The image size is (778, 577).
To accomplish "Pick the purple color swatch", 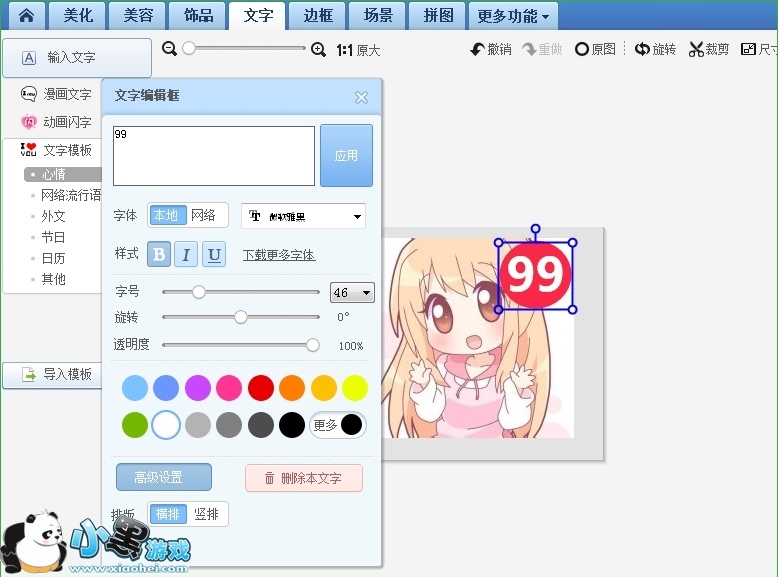I will tap(198, 387).
